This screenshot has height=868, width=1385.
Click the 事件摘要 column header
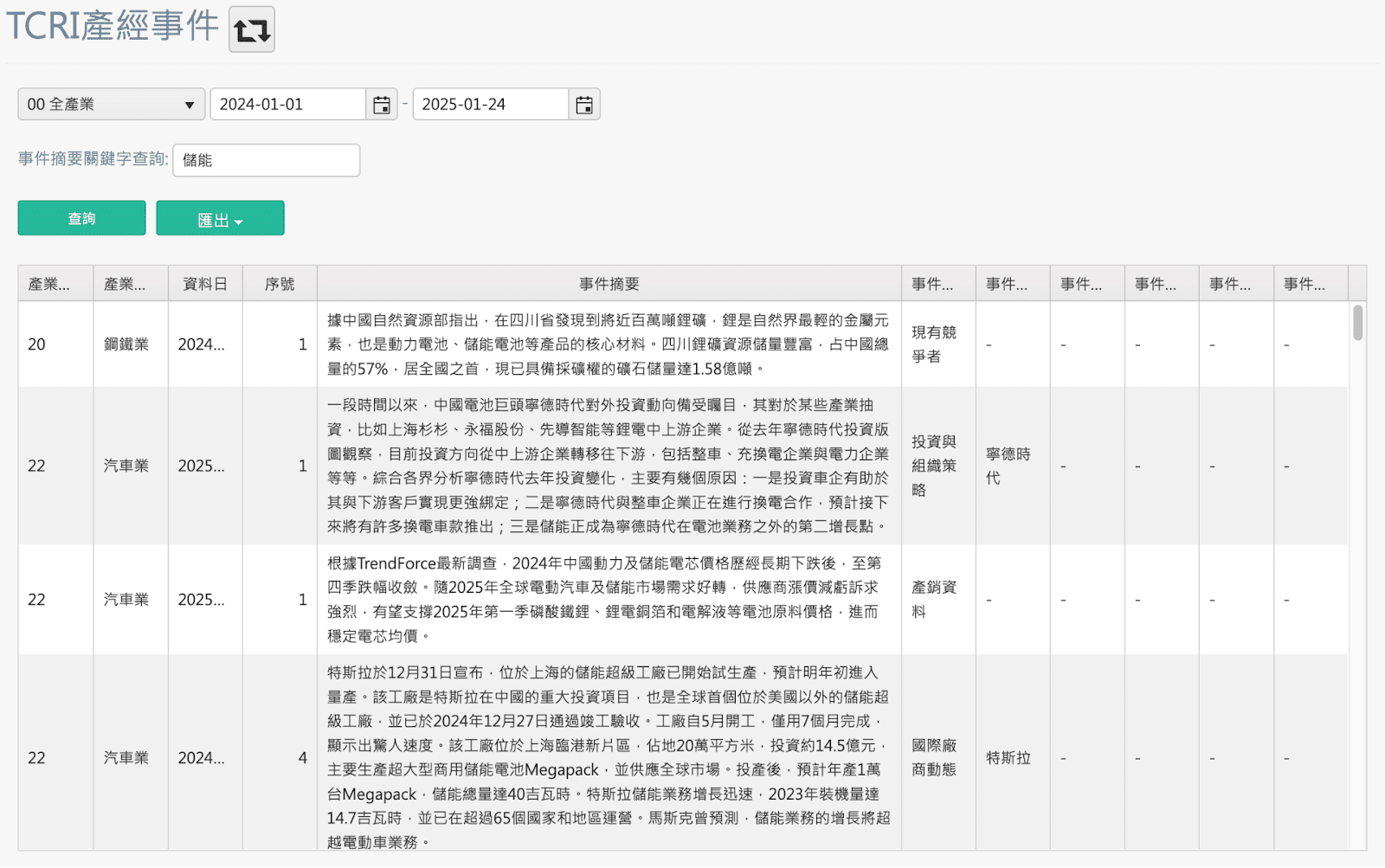coord(609,284)
